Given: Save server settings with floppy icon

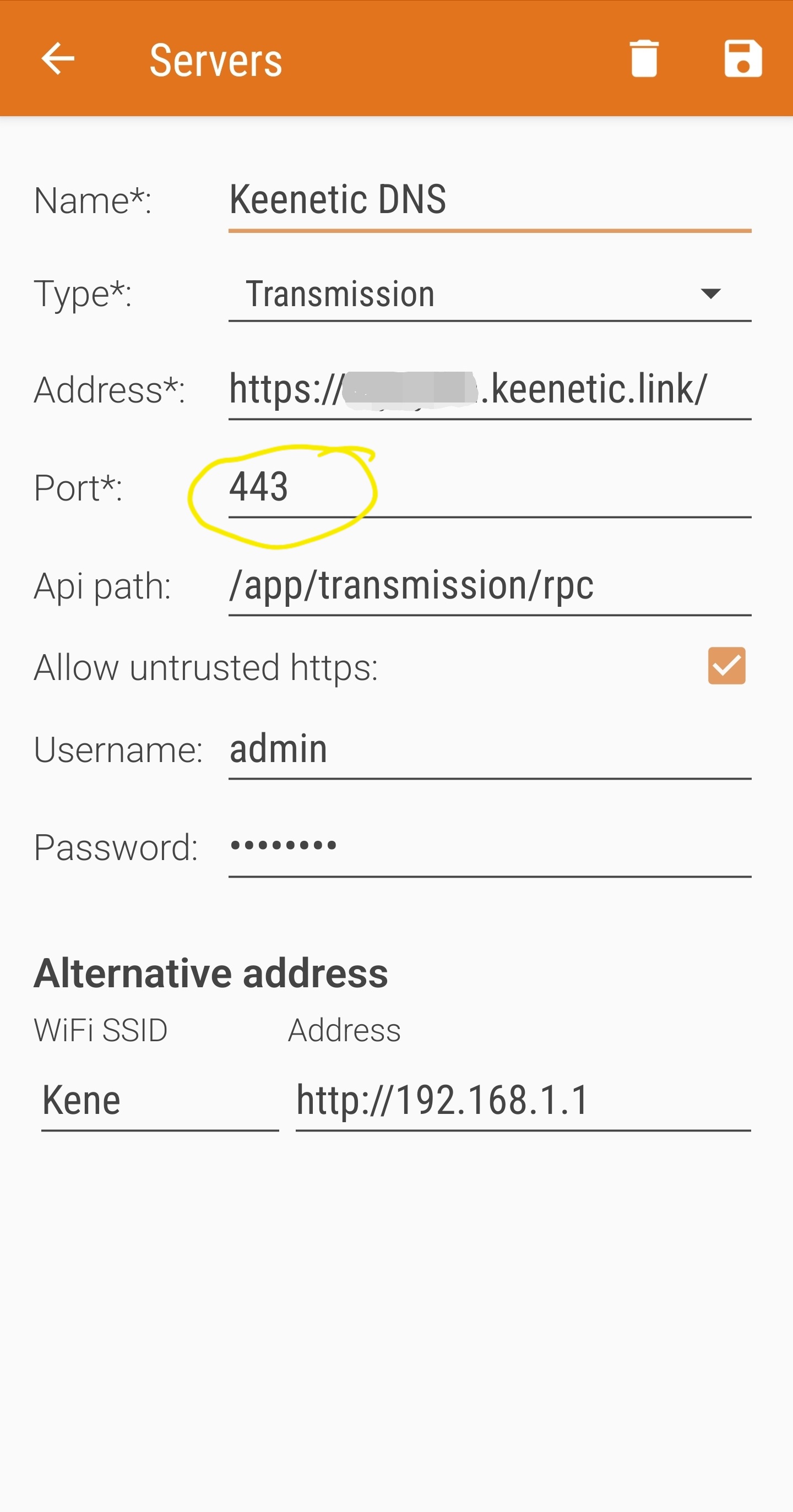Looking at the screenshot, I should click(743, 59).
